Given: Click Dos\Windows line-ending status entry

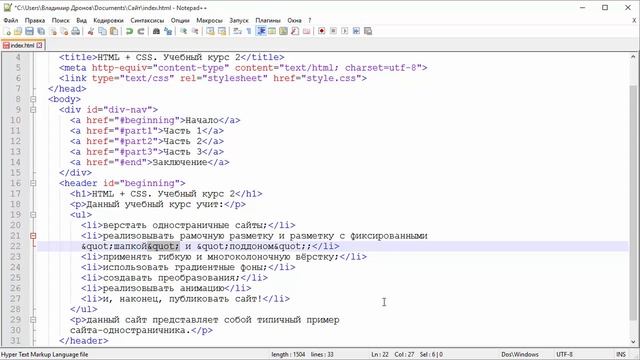Looking at the screenshot, I should [x=520, y=354].
